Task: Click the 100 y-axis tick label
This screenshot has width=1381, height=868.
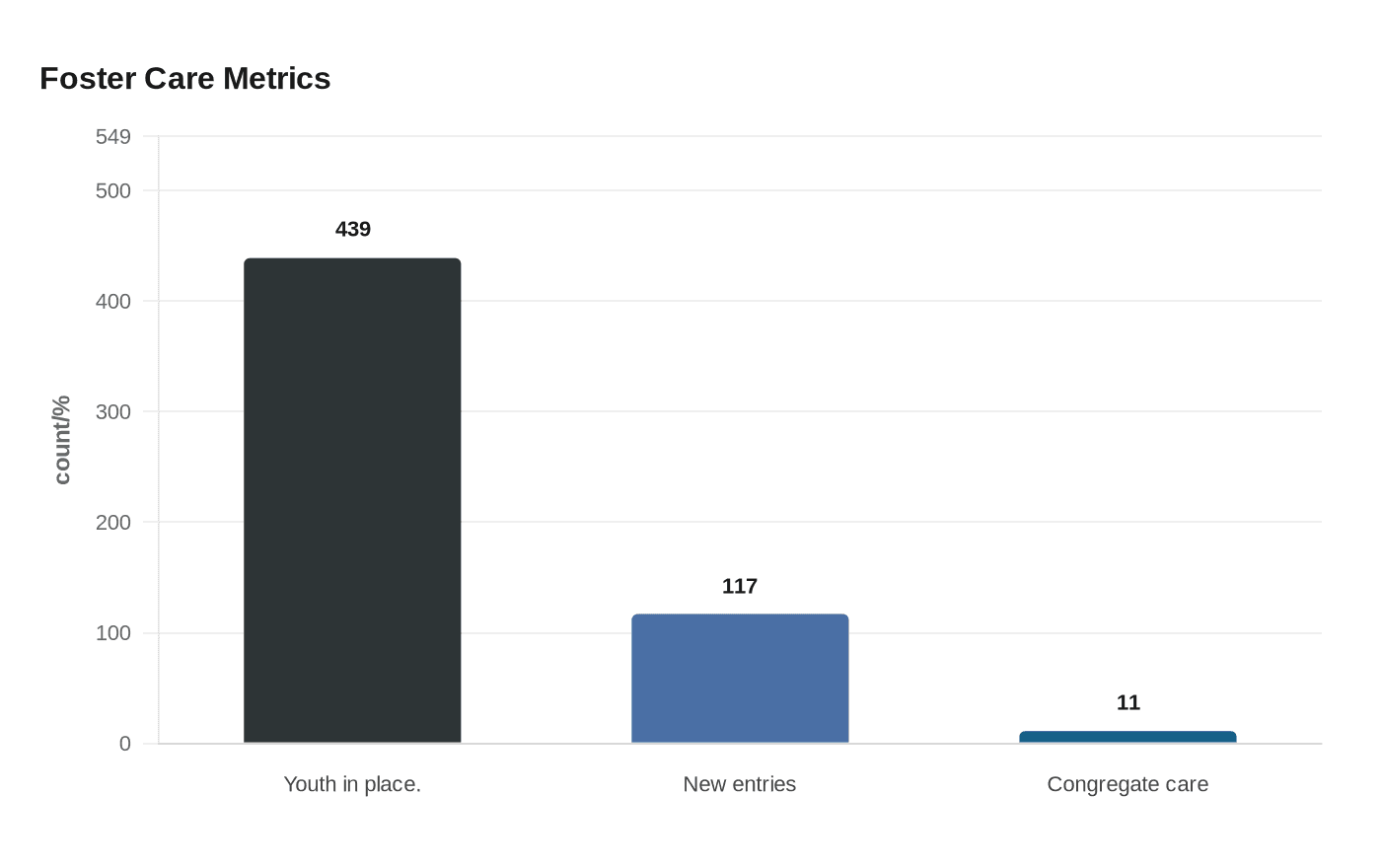Action: pyautogui.click(x=113, y=632)
